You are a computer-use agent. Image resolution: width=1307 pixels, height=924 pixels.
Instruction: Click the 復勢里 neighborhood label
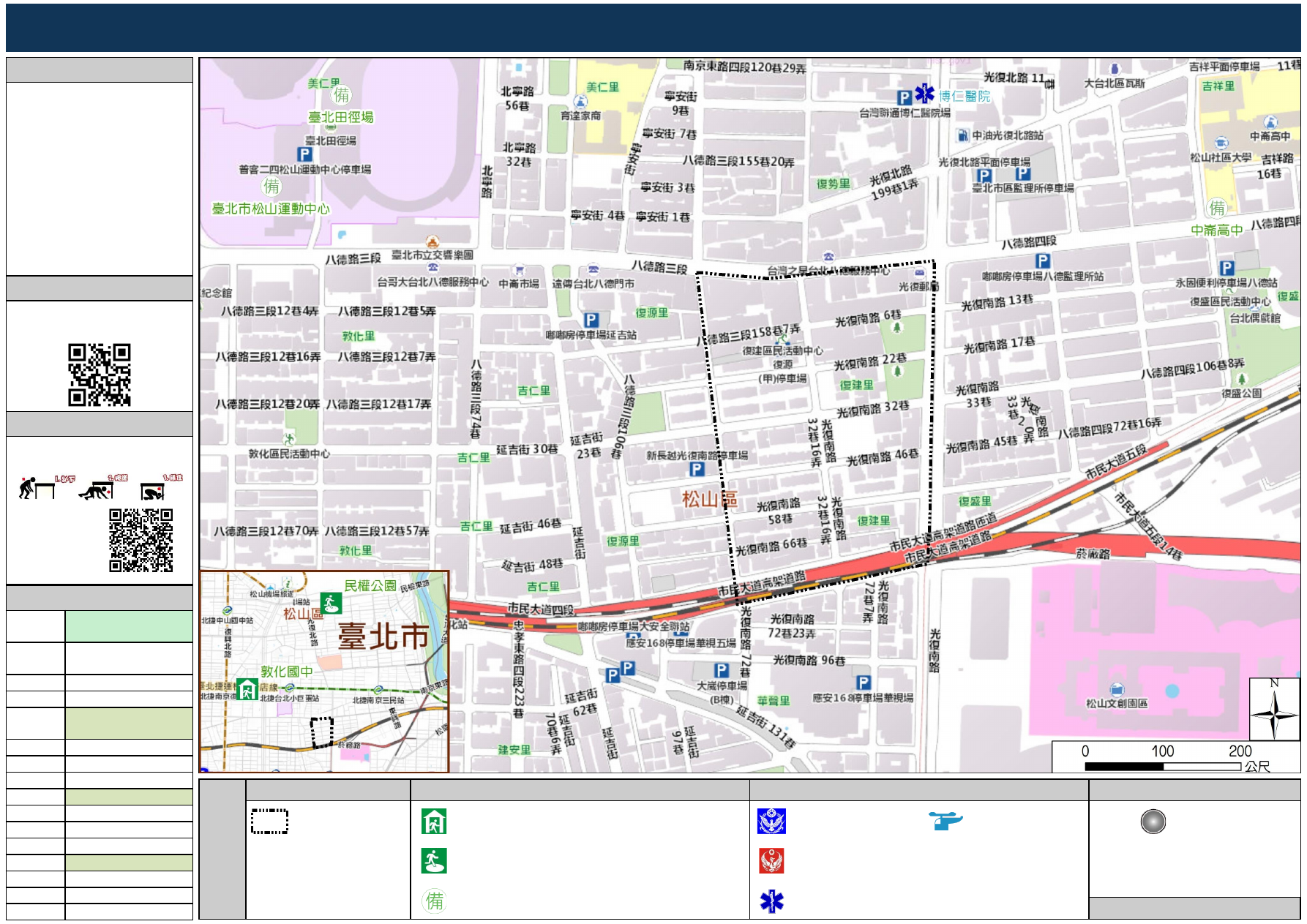tap(834, 184)
